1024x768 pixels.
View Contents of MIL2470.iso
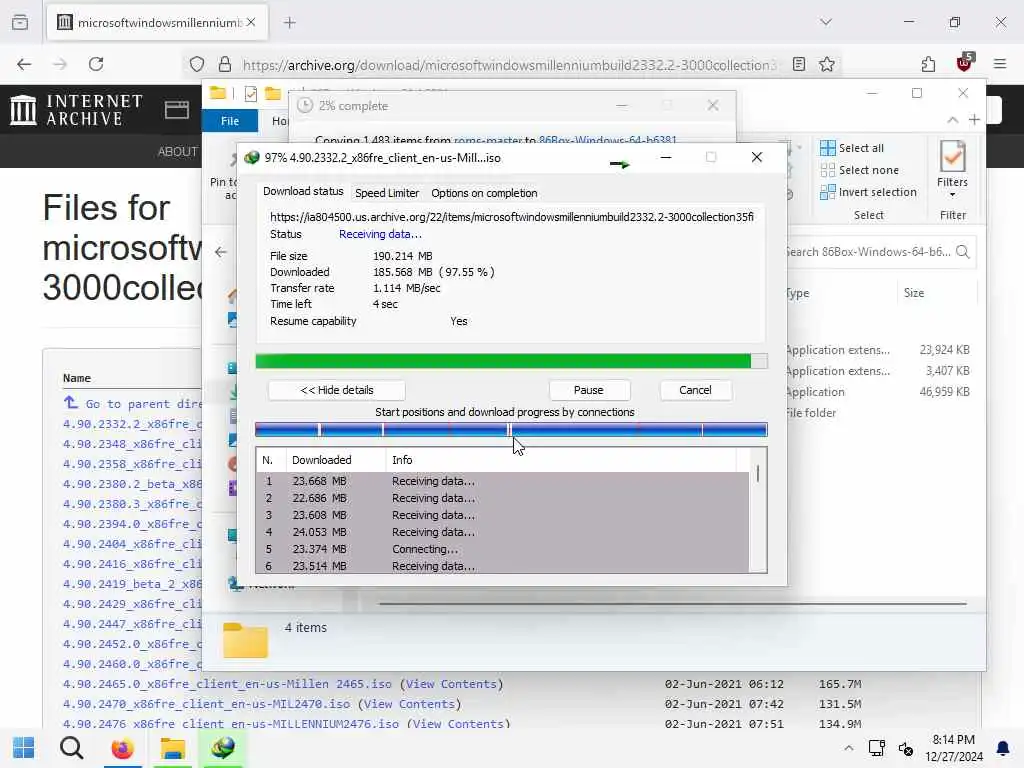click(409, 704)
